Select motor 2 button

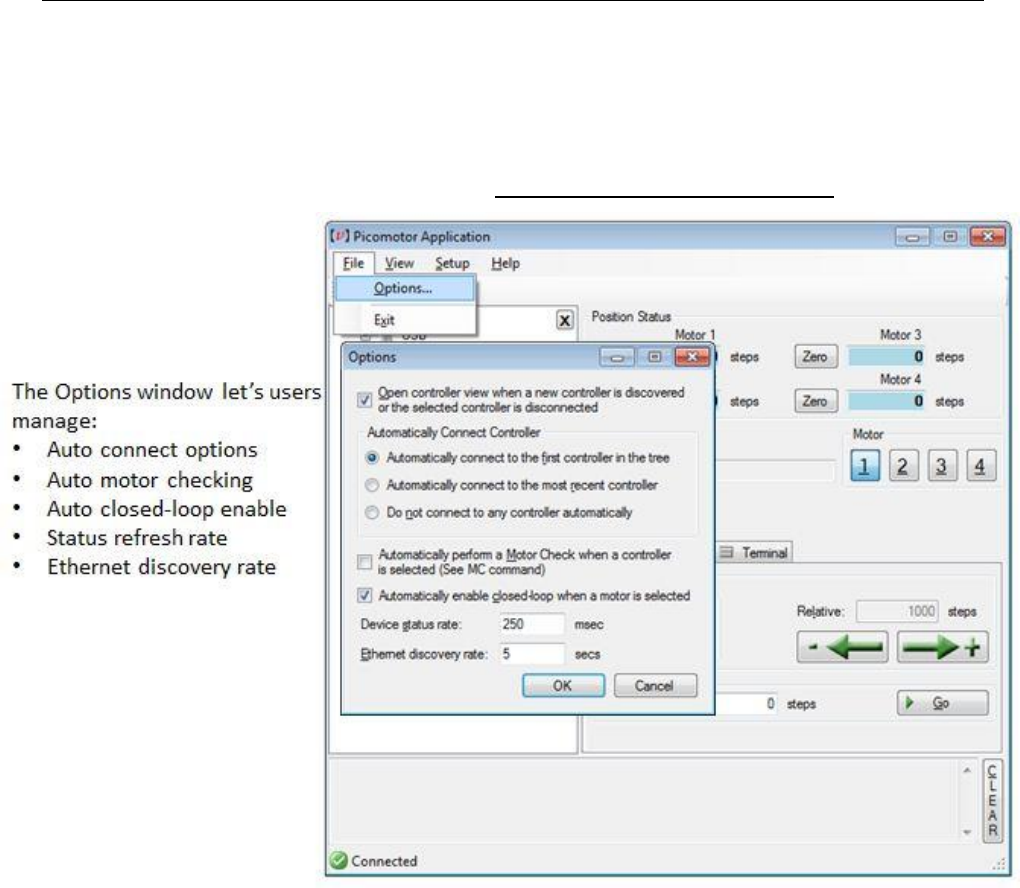pyautogui.click(x=903, y=466)
